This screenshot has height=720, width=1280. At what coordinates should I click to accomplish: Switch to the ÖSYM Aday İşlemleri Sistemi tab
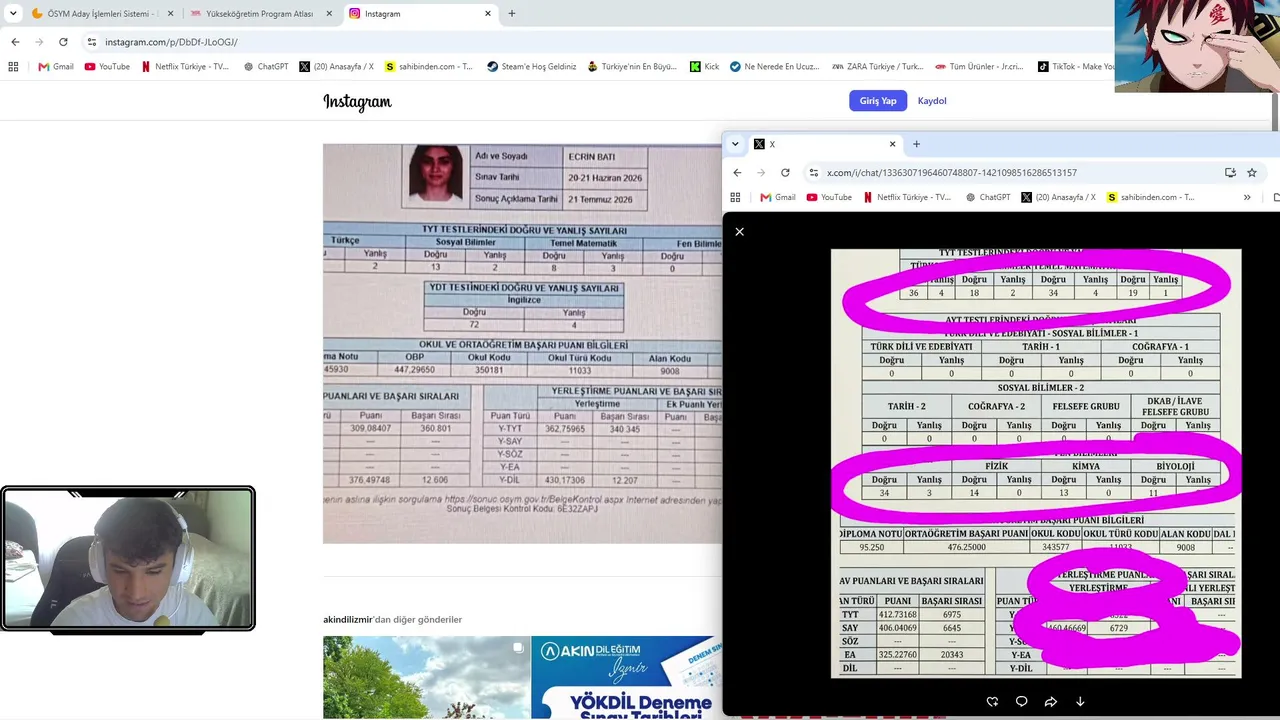pyautogui.click(x=102, y=14)
